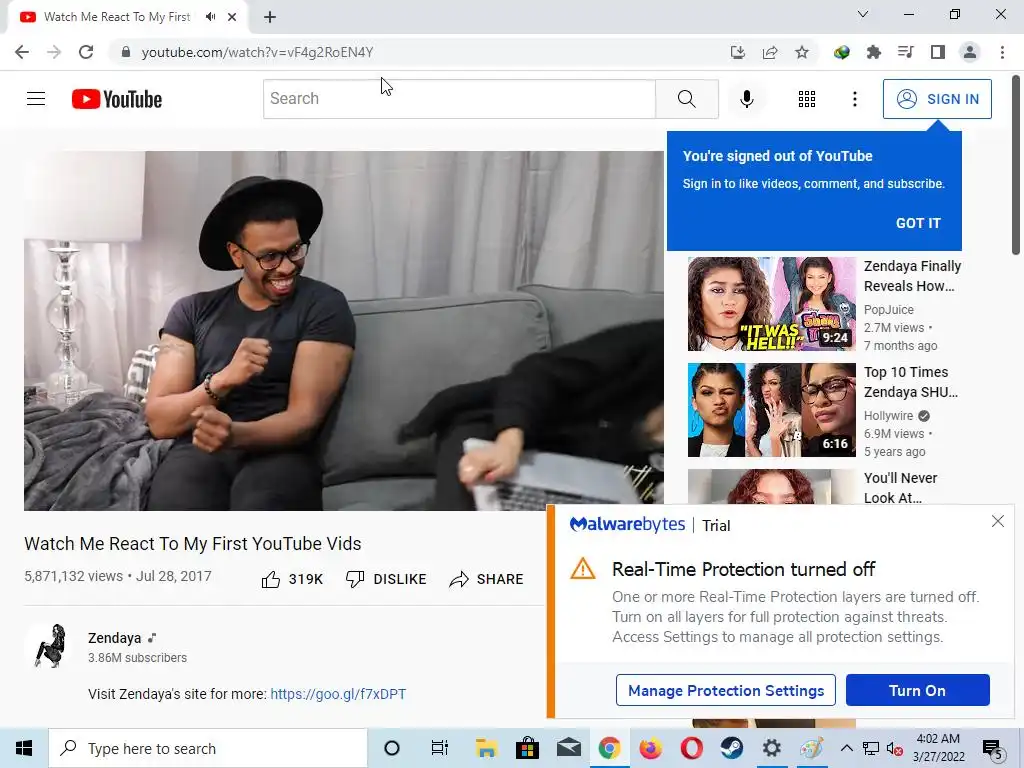The image size is (1024, 768).
Task: Select the Watch Me React tab
Action: click(x=128, y=18)
